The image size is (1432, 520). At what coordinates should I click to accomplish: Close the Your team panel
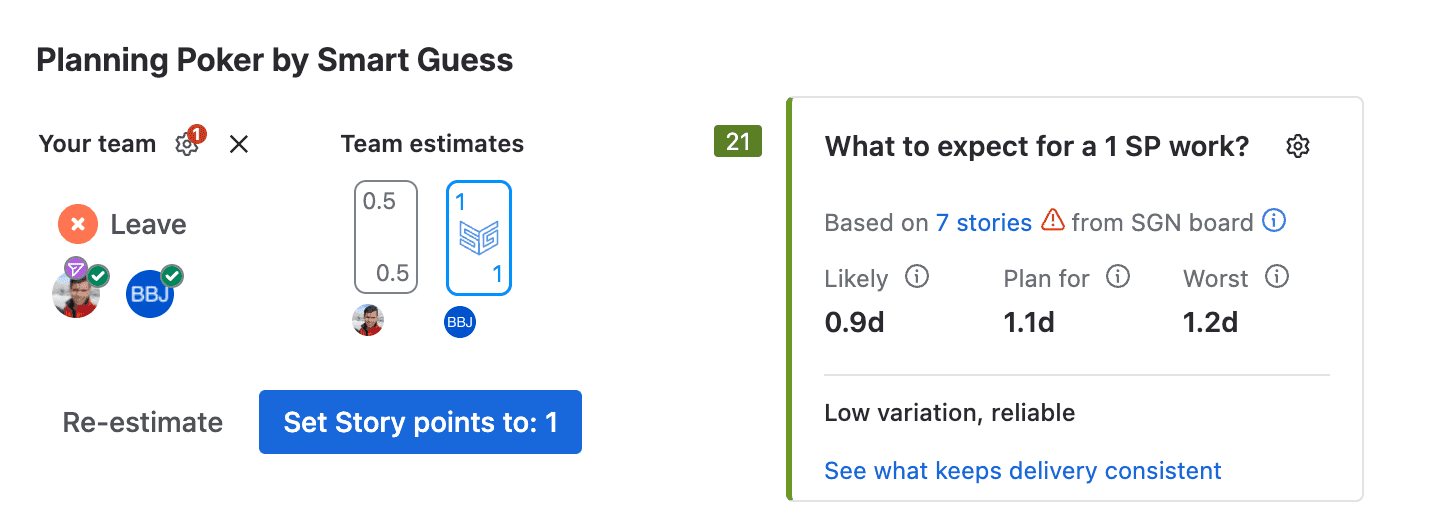(238, 144)
